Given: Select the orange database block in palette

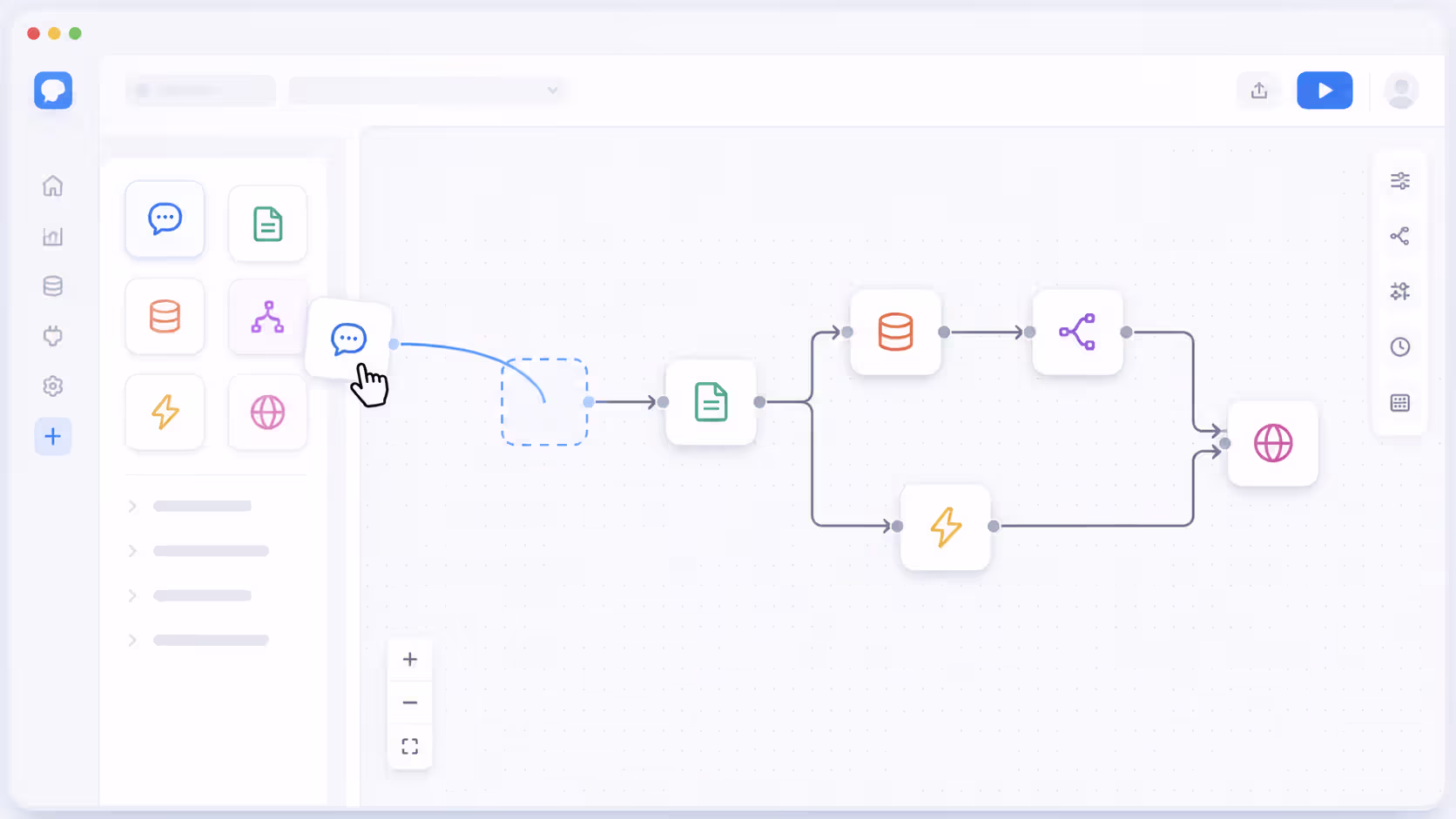Looking at the screenshot, I should [x=165, y=316].
